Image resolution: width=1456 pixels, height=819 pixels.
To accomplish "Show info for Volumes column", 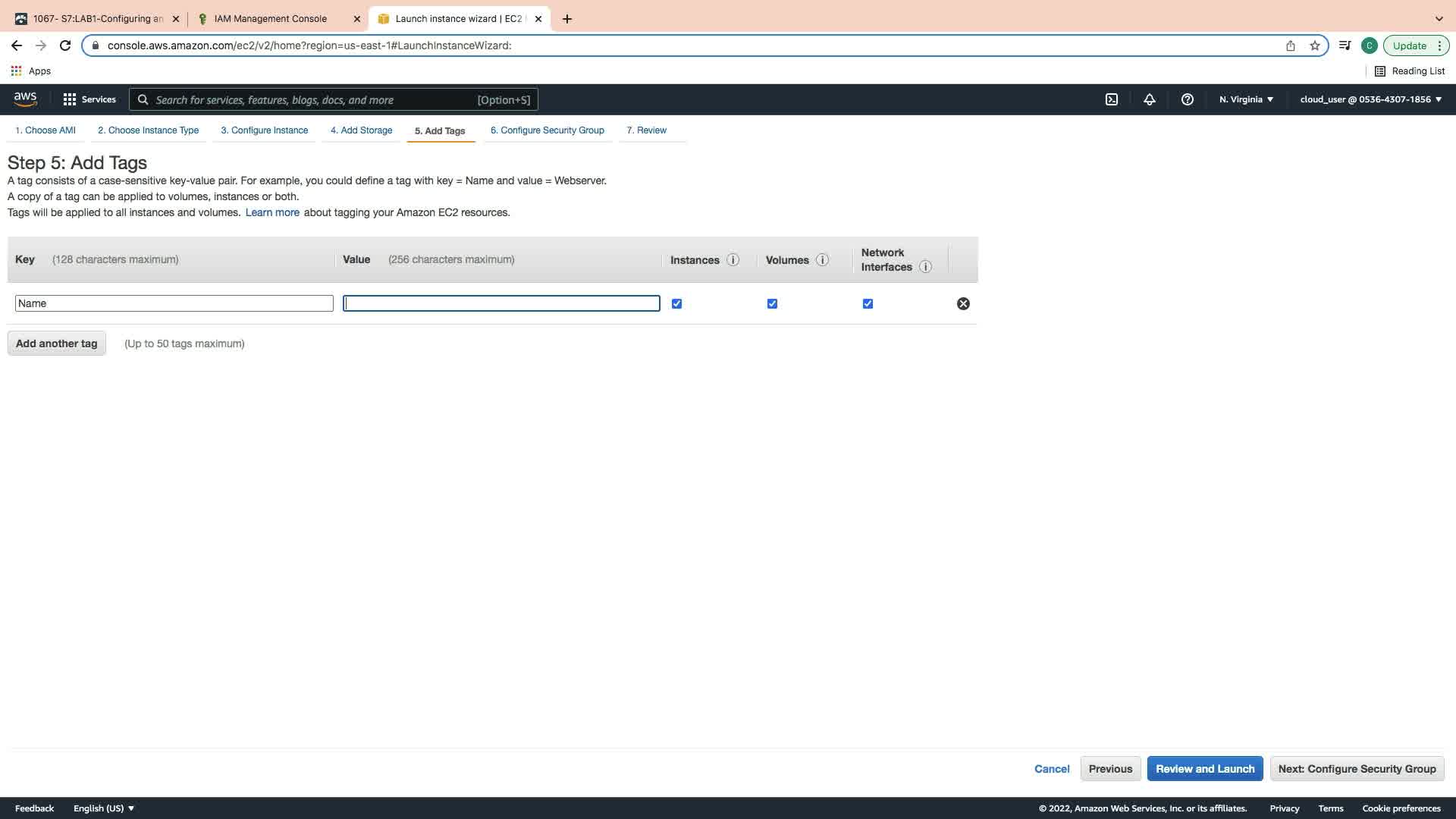I will click(x=822, y=260).
